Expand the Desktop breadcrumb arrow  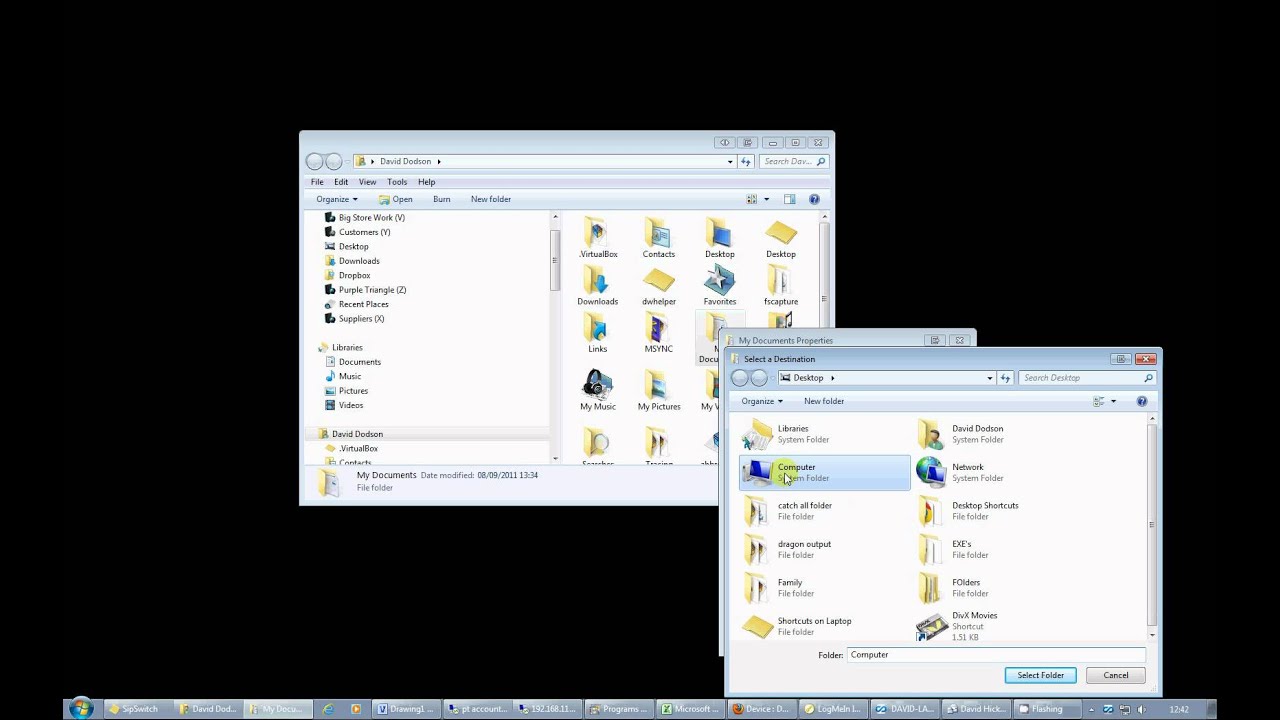pyautogui.click(x=832, y=378)
